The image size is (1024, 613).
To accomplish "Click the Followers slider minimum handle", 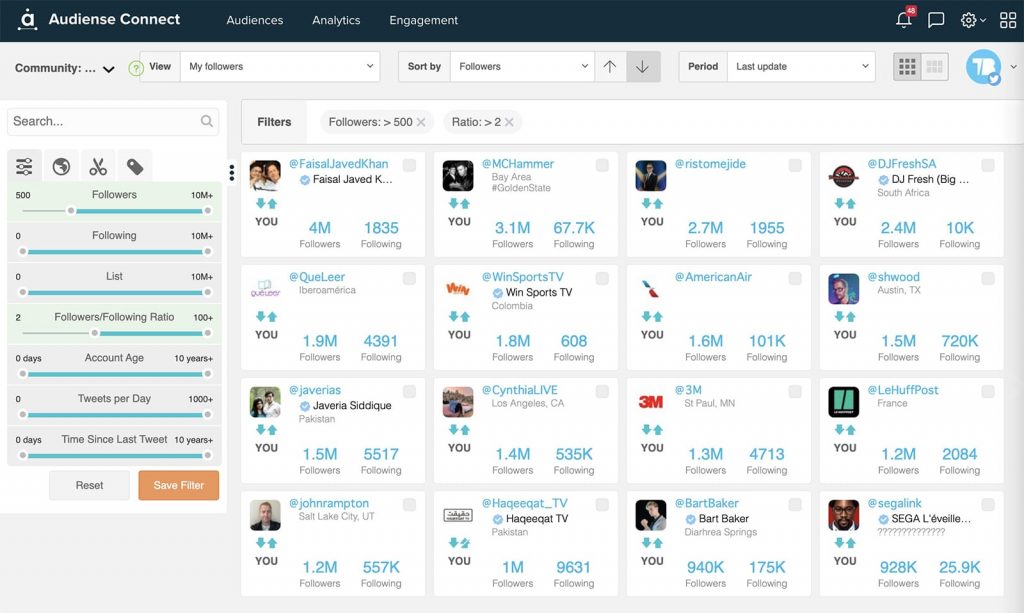I will tap(71, 210).
